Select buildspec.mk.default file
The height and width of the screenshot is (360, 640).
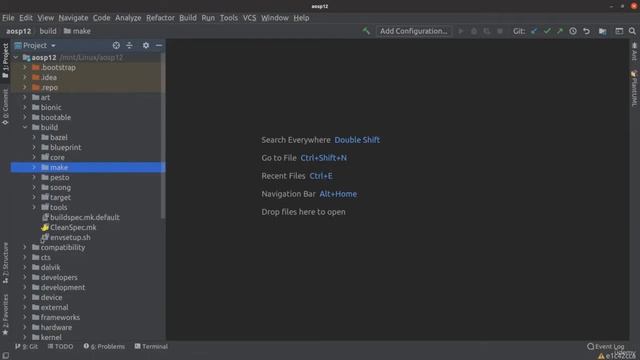[85, 217]
